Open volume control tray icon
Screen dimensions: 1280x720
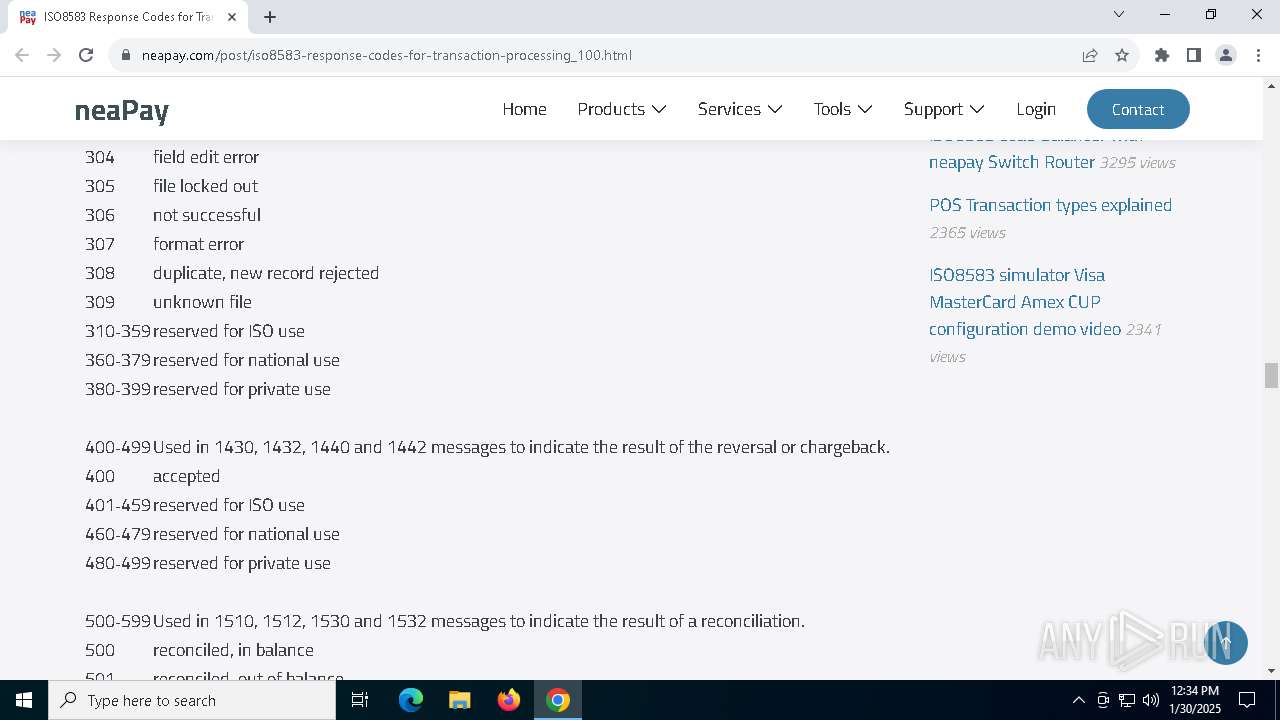pyautogui.click(x=1151, y=700)
